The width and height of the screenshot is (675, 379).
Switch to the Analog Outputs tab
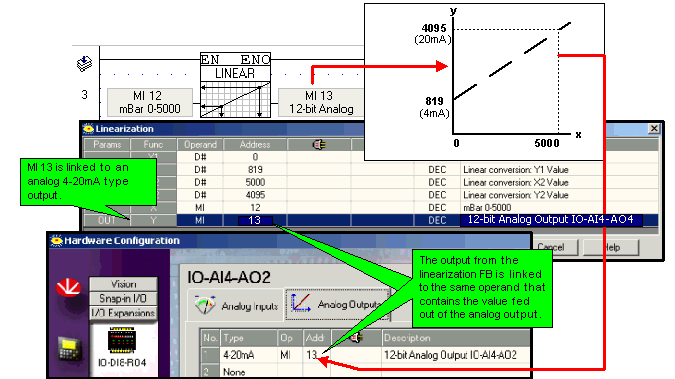(338, 304)
